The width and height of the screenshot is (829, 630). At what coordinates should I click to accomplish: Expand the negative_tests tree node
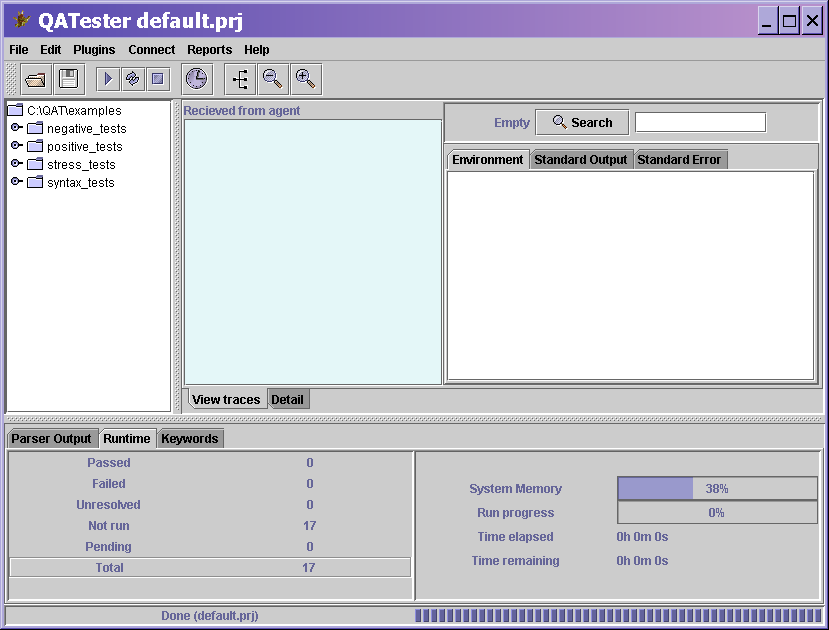[x=17, y=128]
